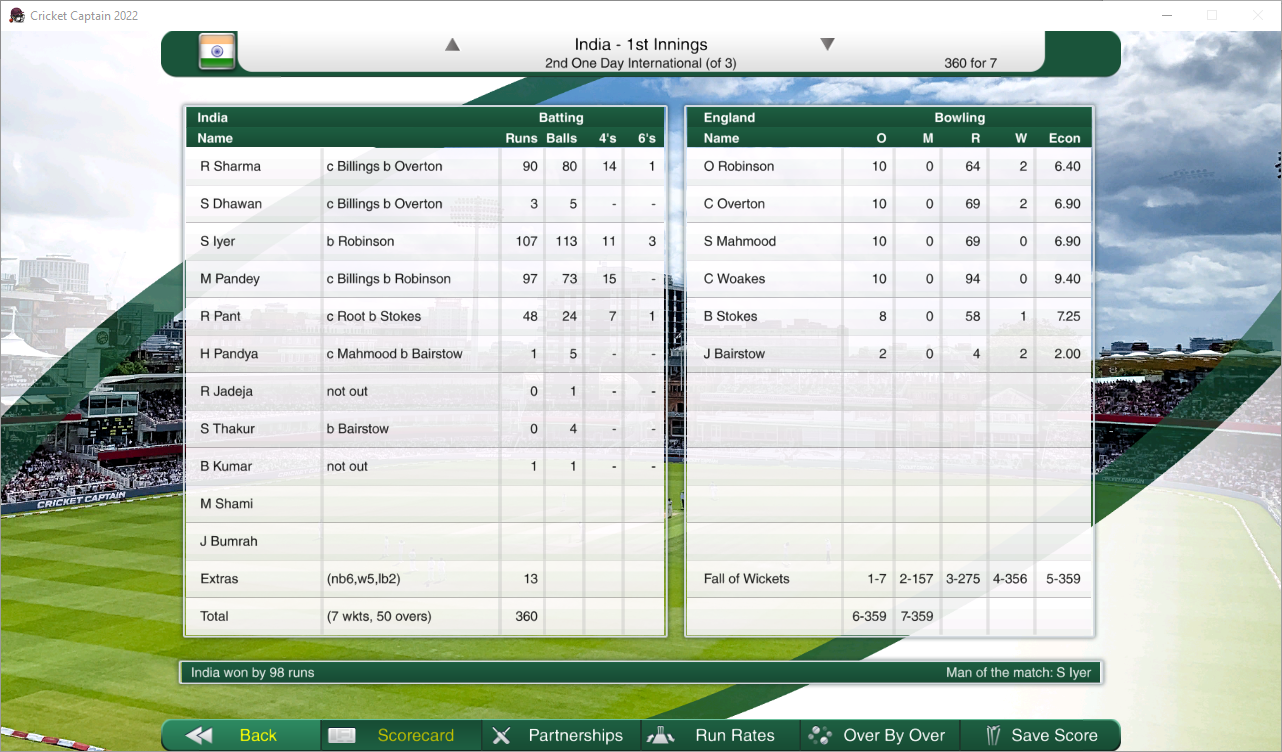Click the Back button label

click(258, 736)
